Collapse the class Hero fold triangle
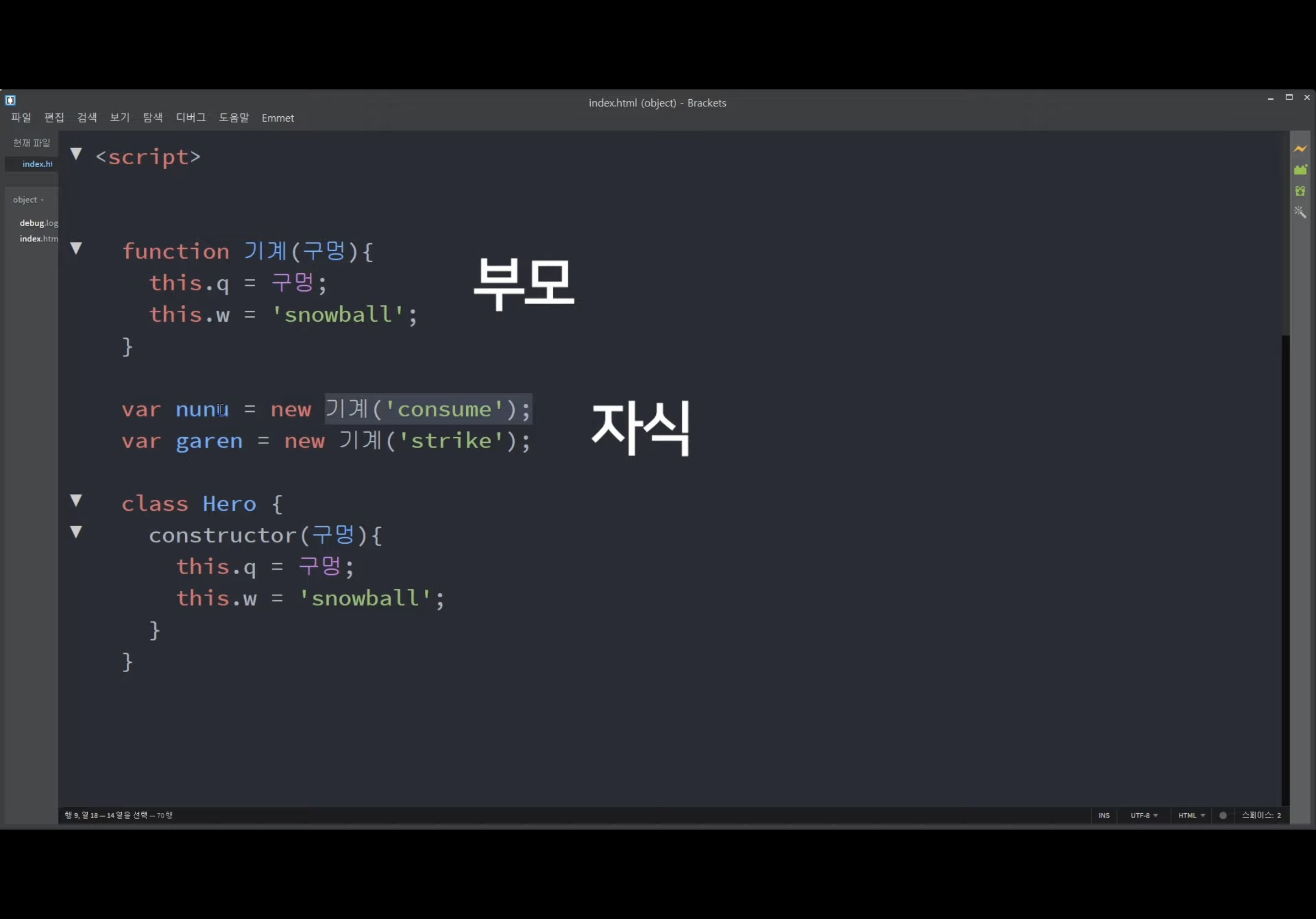 point(76,501)
